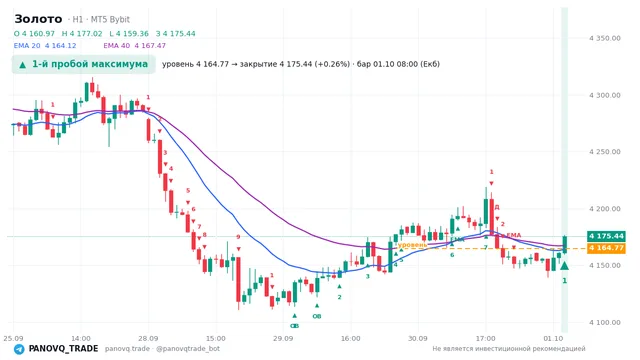Screen dimensions: 640x360
Task: Select the orange "уровень" label on chart
Action: click(x=412, y=244)
